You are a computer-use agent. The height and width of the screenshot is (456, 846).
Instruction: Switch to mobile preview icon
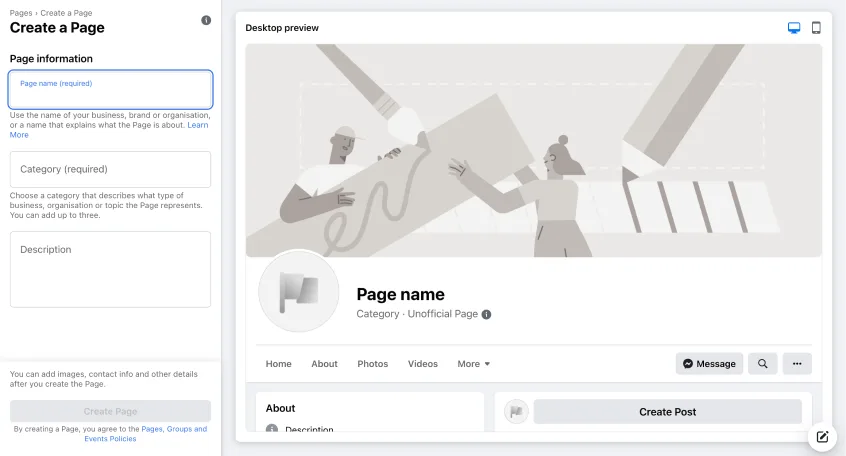[816, 28]
